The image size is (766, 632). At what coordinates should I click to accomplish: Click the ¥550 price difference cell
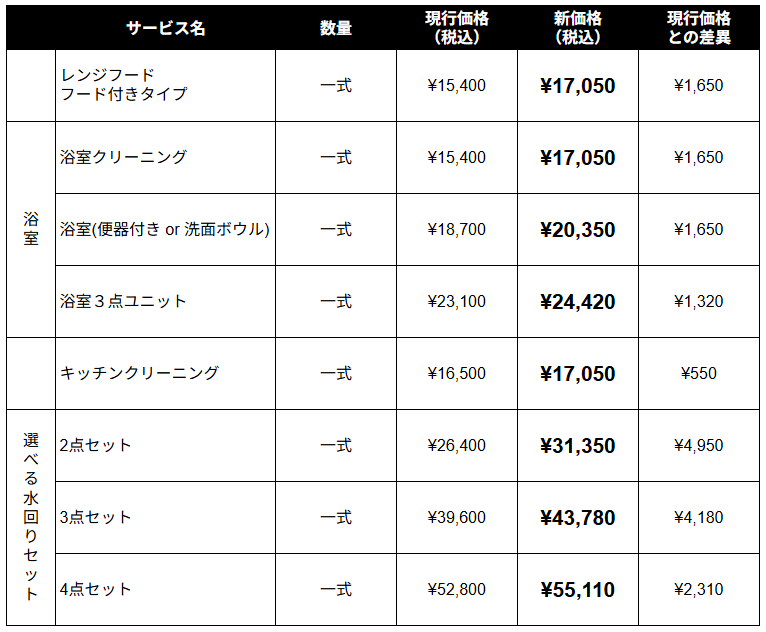(699, 373)
